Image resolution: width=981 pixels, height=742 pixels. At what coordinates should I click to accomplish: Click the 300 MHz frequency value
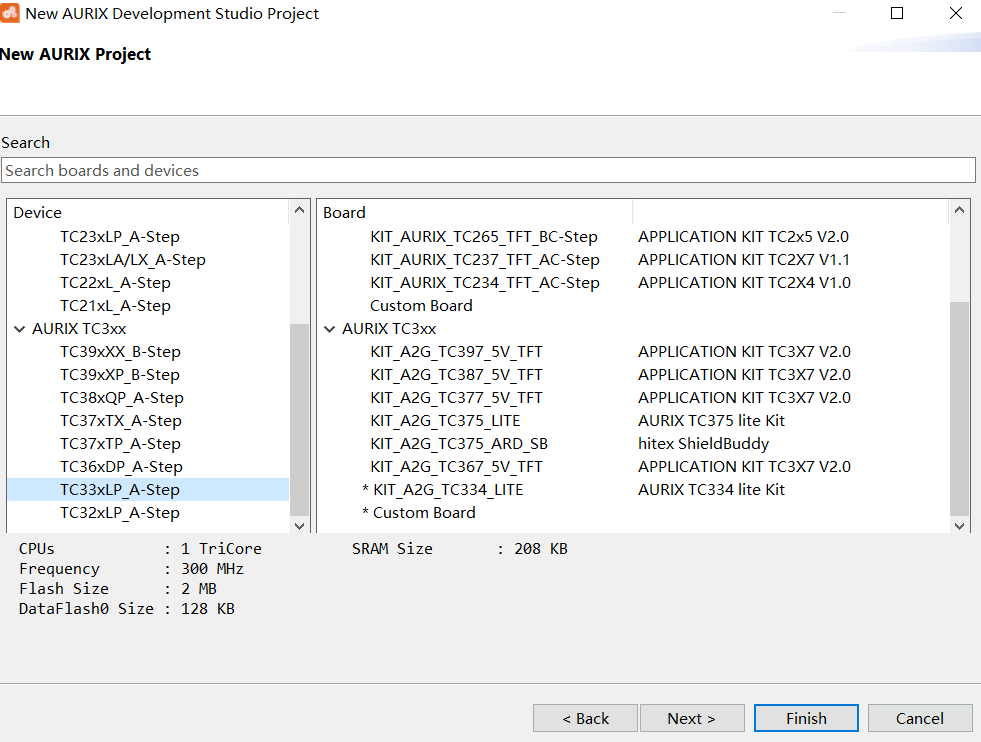click(x=212, y=569)
